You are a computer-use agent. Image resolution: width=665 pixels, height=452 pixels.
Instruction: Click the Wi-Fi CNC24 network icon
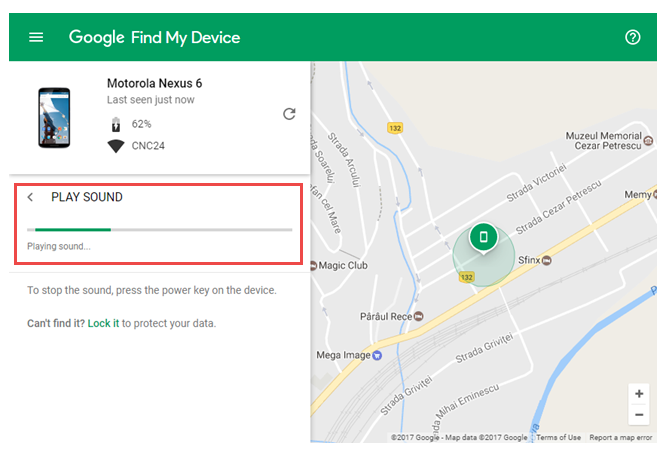coord(116,146)
